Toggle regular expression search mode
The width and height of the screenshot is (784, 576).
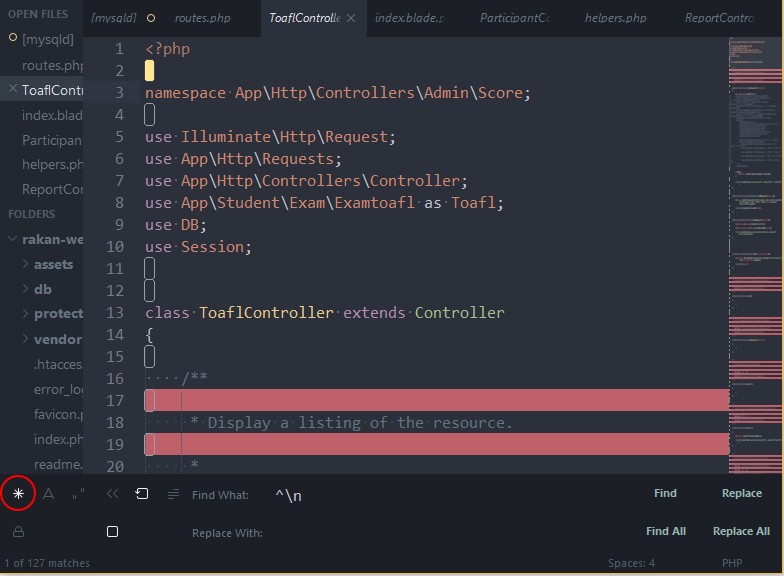18,494
